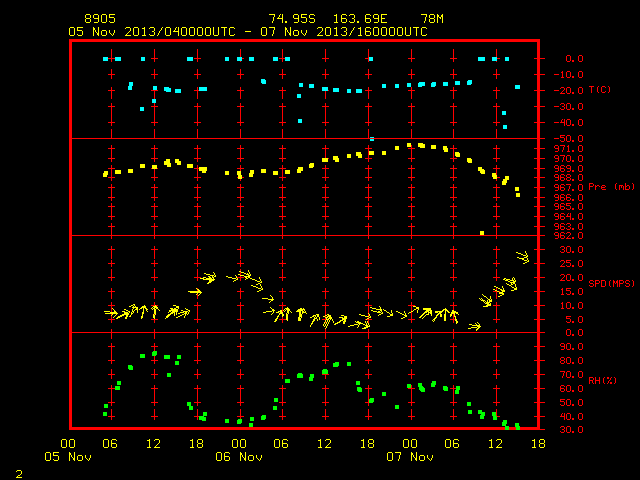
Task: Click the topmost wind barb near 30 MPS
Action: [x=522, y=257]
